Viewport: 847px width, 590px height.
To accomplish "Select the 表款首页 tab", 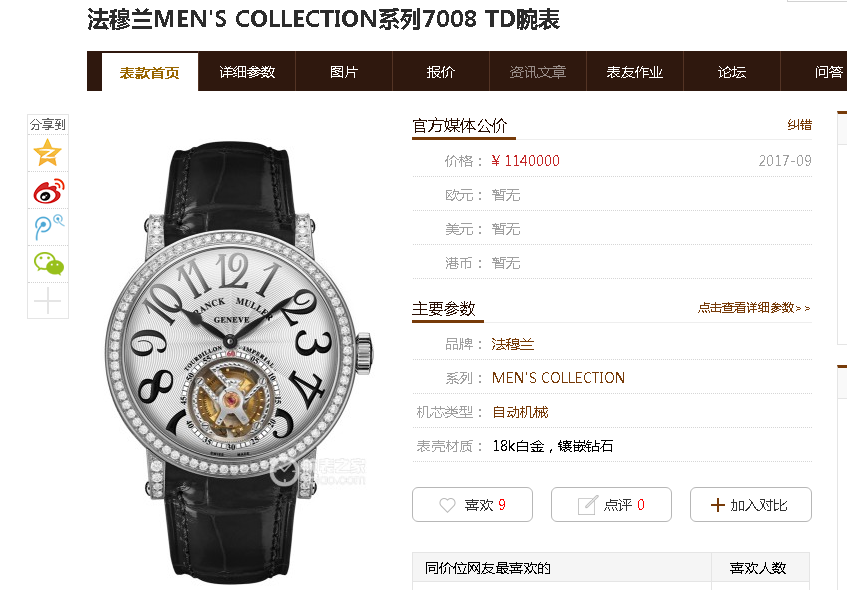I will pos(150,72).
